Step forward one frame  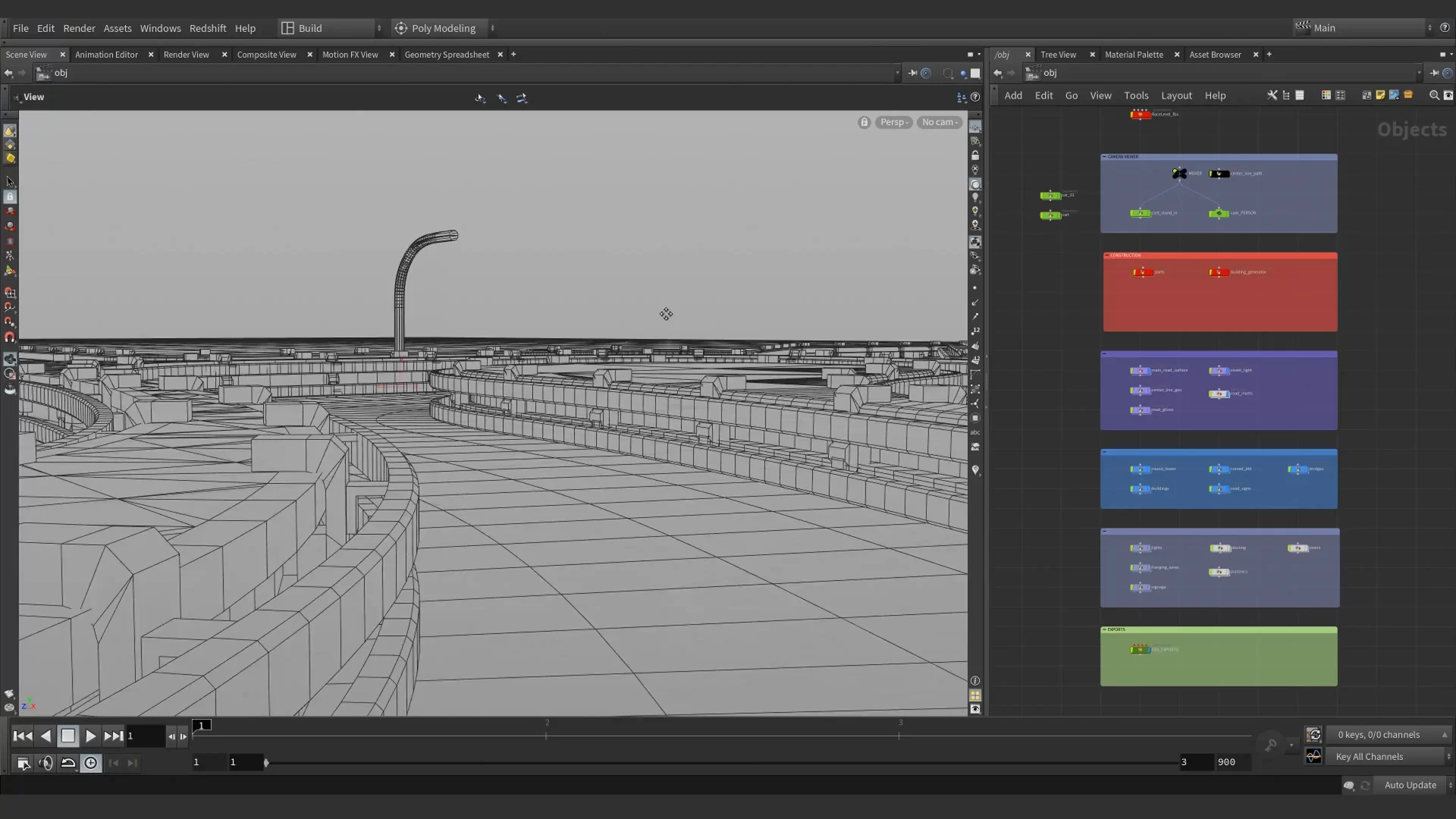click(183, 736)
